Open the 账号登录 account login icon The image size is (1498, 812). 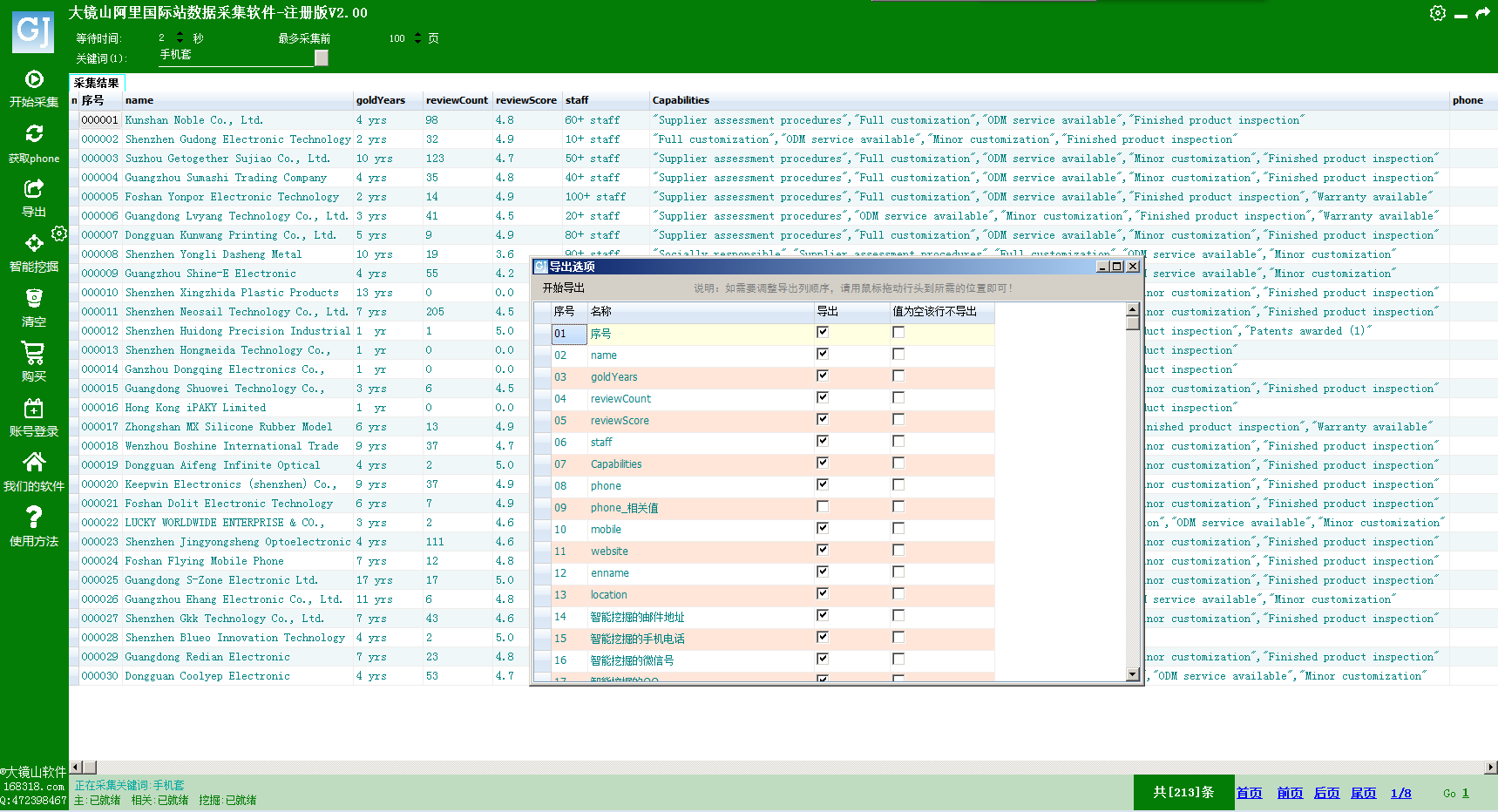34,409
